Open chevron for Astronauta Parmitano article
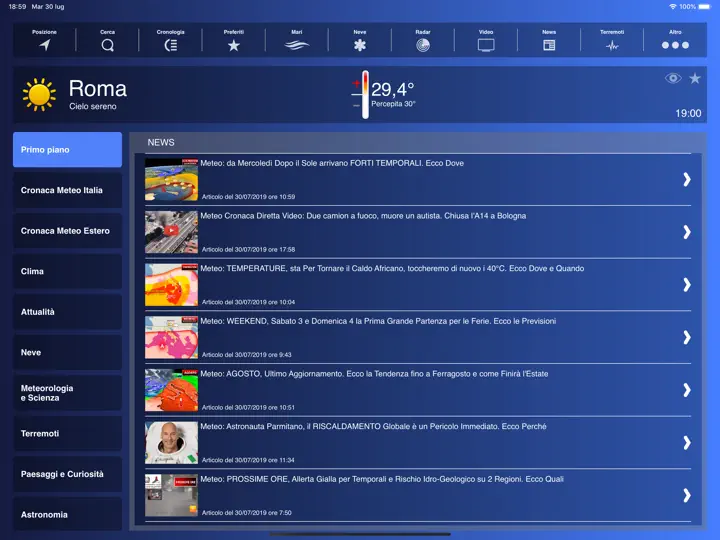This screenshot has width=720, height=540. [x=686, y=443]
